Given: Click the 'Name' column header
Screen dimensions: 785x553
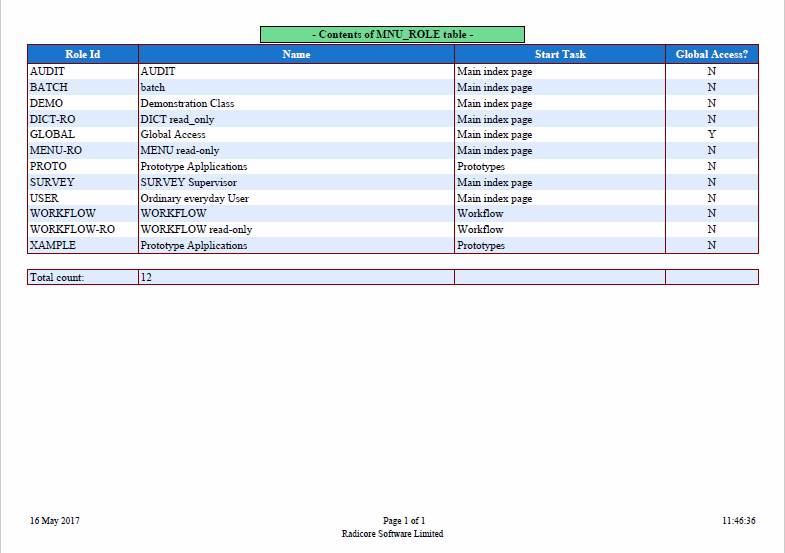Looking at the screenshot, I should click(x=296, y=54).
